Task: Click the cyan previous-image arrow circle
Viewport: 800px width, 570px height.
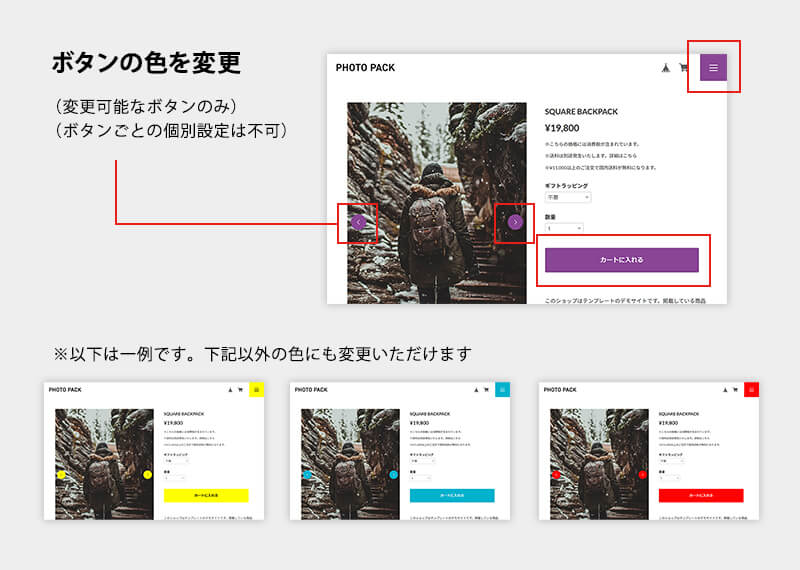Action: [x=308, y=474]
